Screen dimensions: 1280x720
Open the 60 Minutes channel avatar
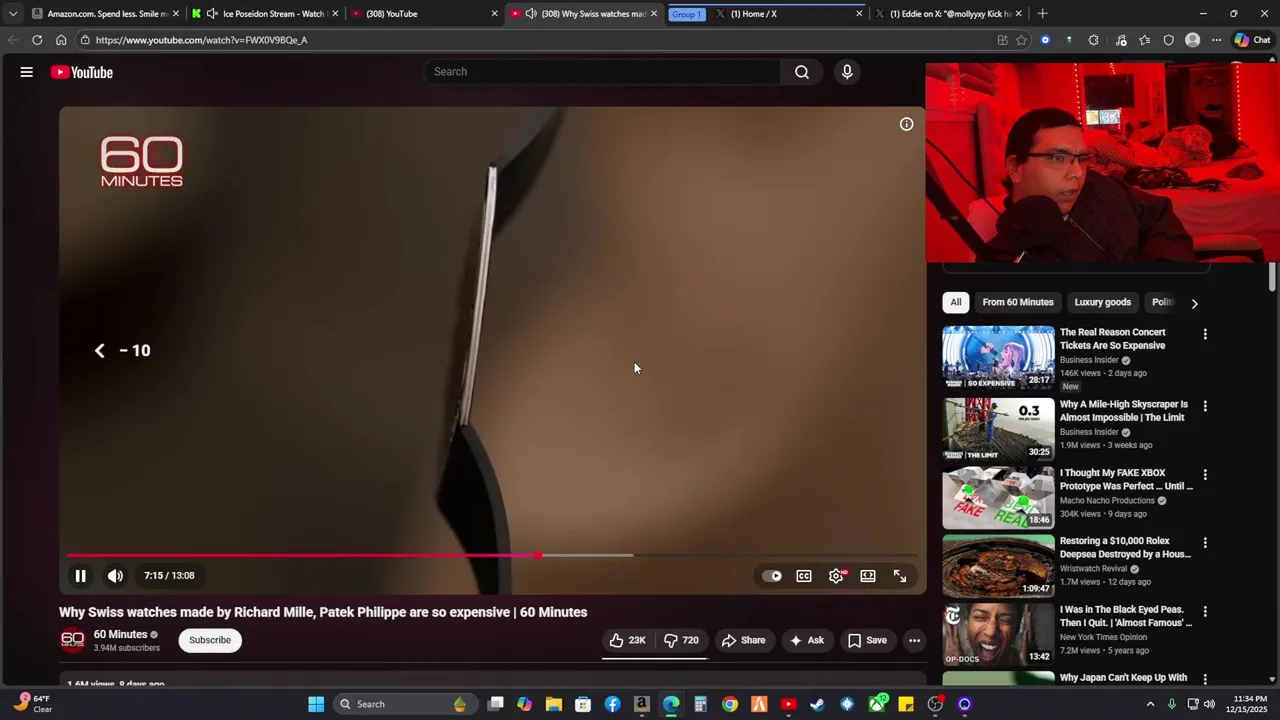73,640
